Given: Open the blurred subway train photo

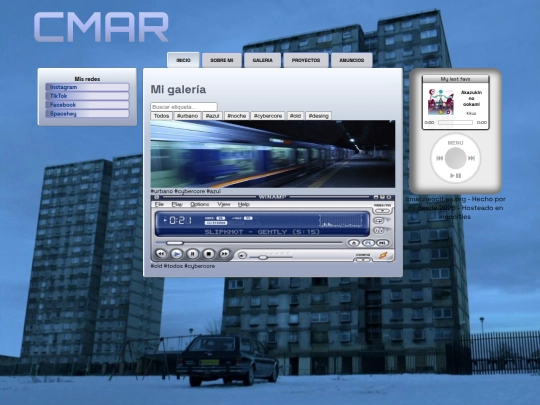Looking at the screenshot, I should pos(273,154).
